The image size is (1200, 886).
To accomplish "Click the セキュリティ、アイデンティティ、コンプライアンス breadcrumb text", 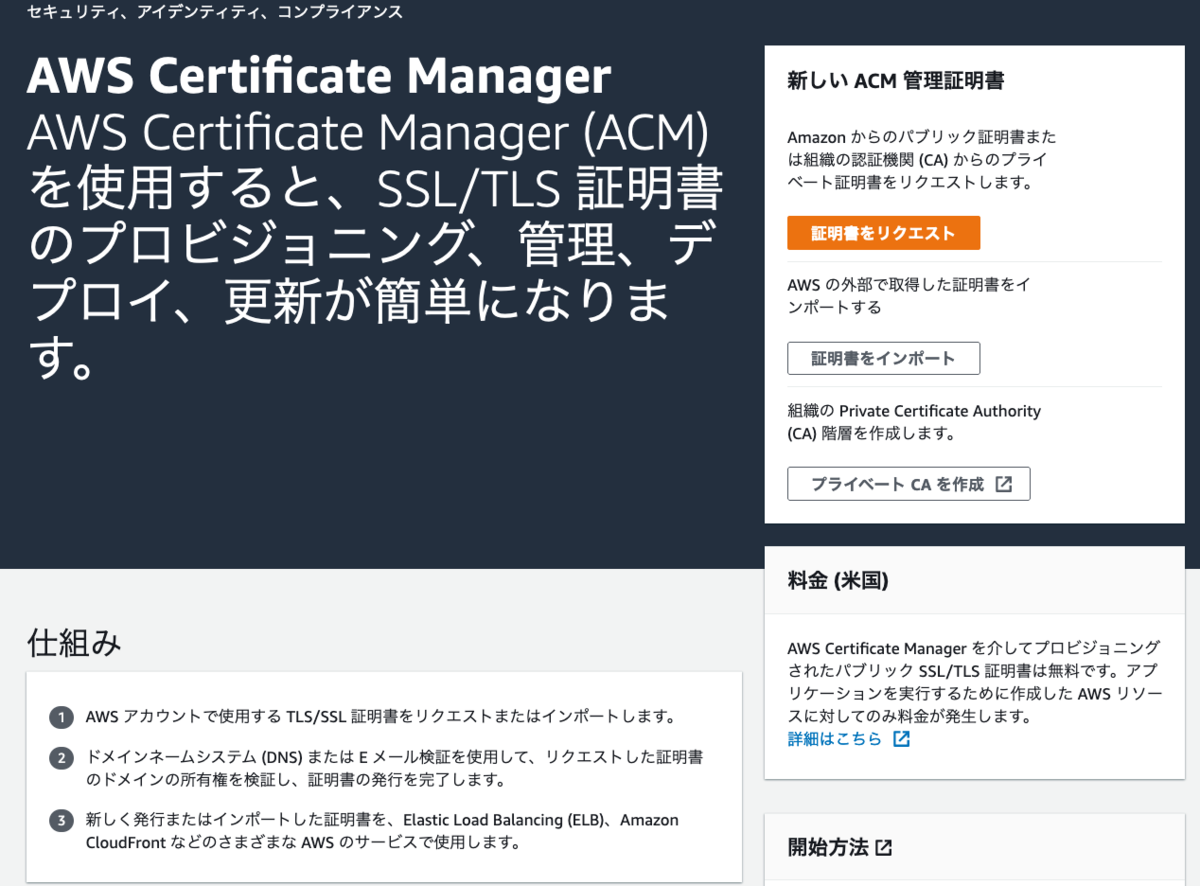I will [214, 12].
